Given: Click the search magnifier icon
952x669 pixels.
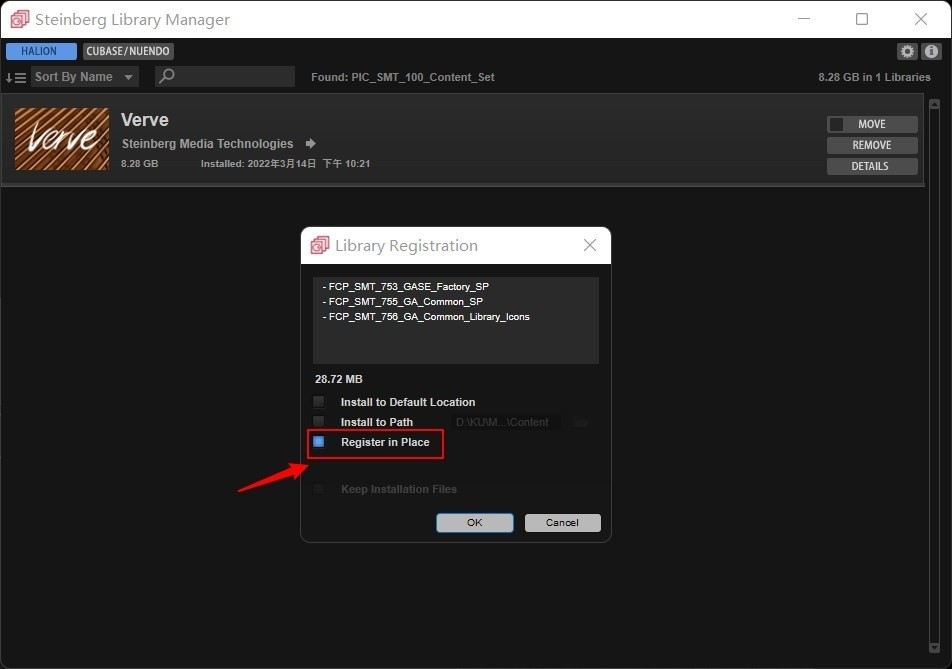Looking at the screenshot, I should point(166,76).
